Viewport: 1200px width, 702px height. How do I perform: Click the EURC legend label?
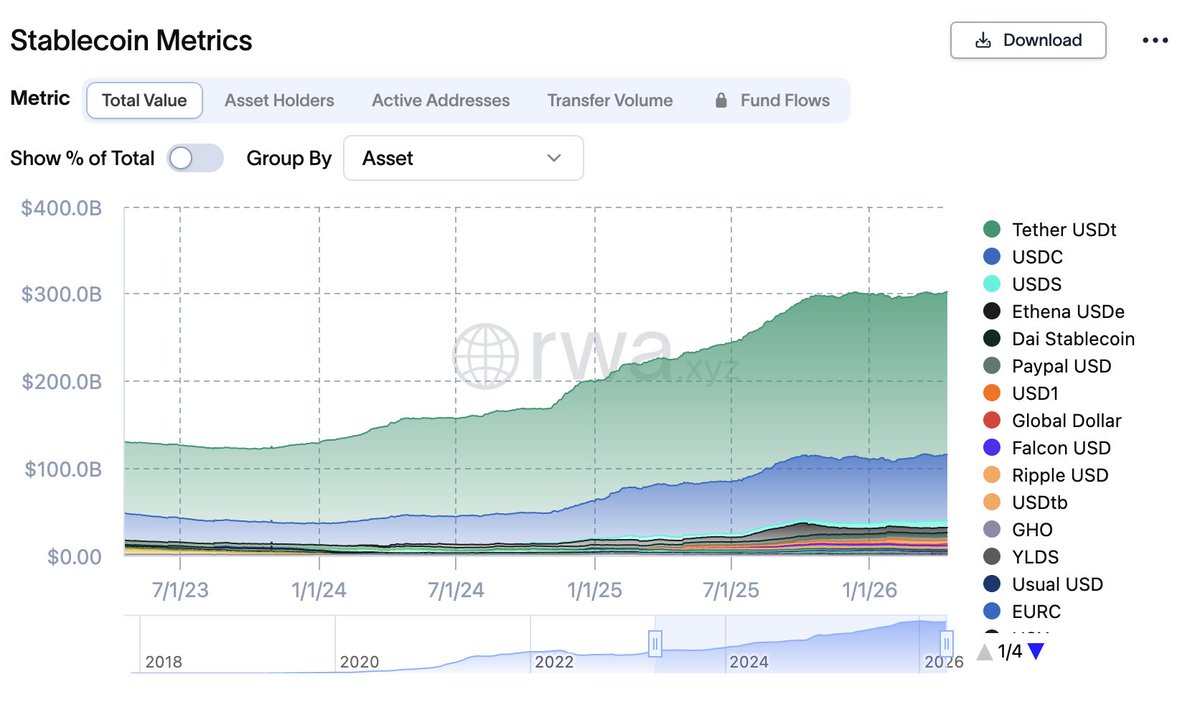1036,611
